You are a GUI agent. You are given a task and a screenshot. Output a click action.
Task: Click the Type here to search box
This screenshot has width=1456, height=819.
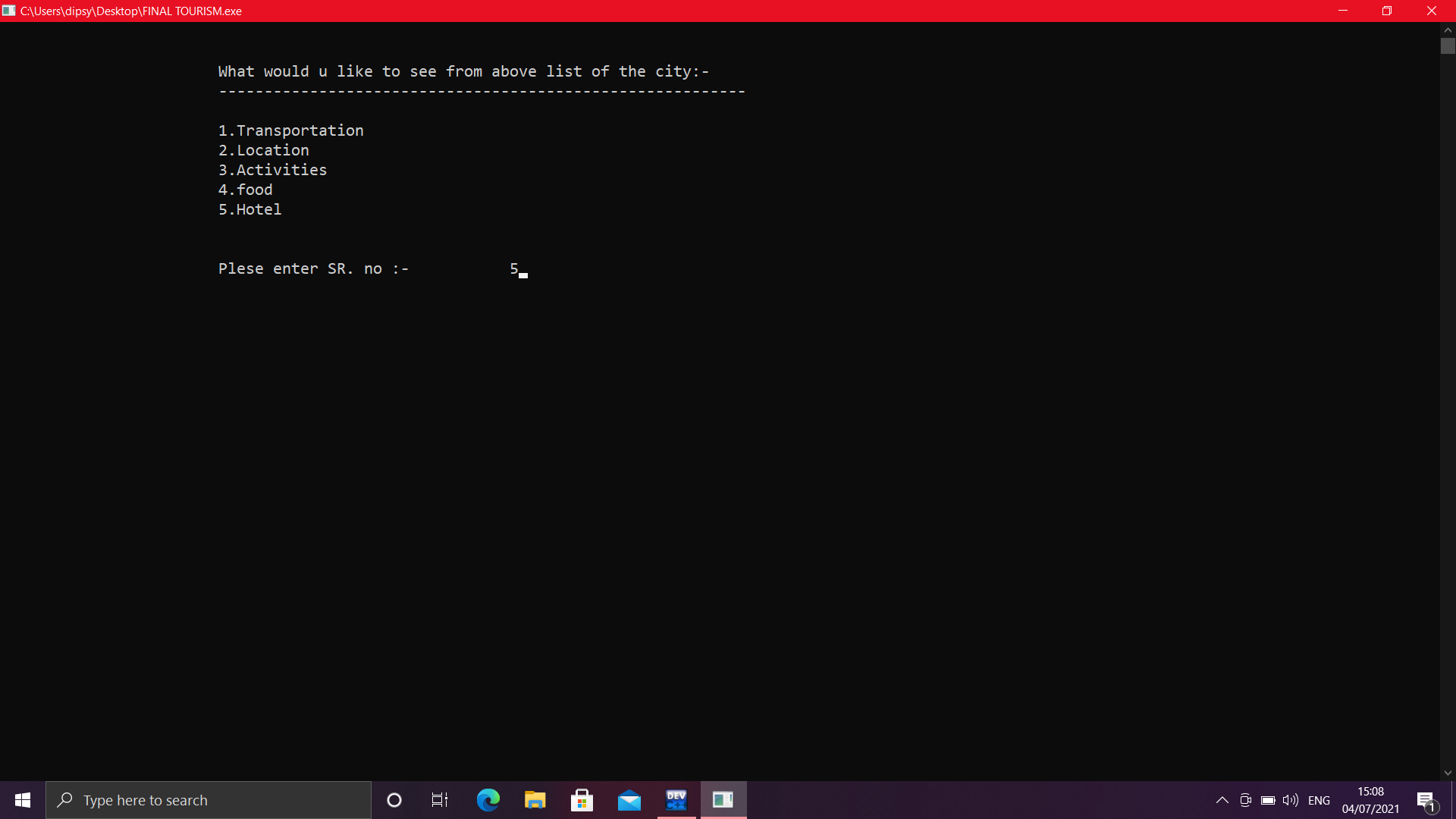coord(209,800)
